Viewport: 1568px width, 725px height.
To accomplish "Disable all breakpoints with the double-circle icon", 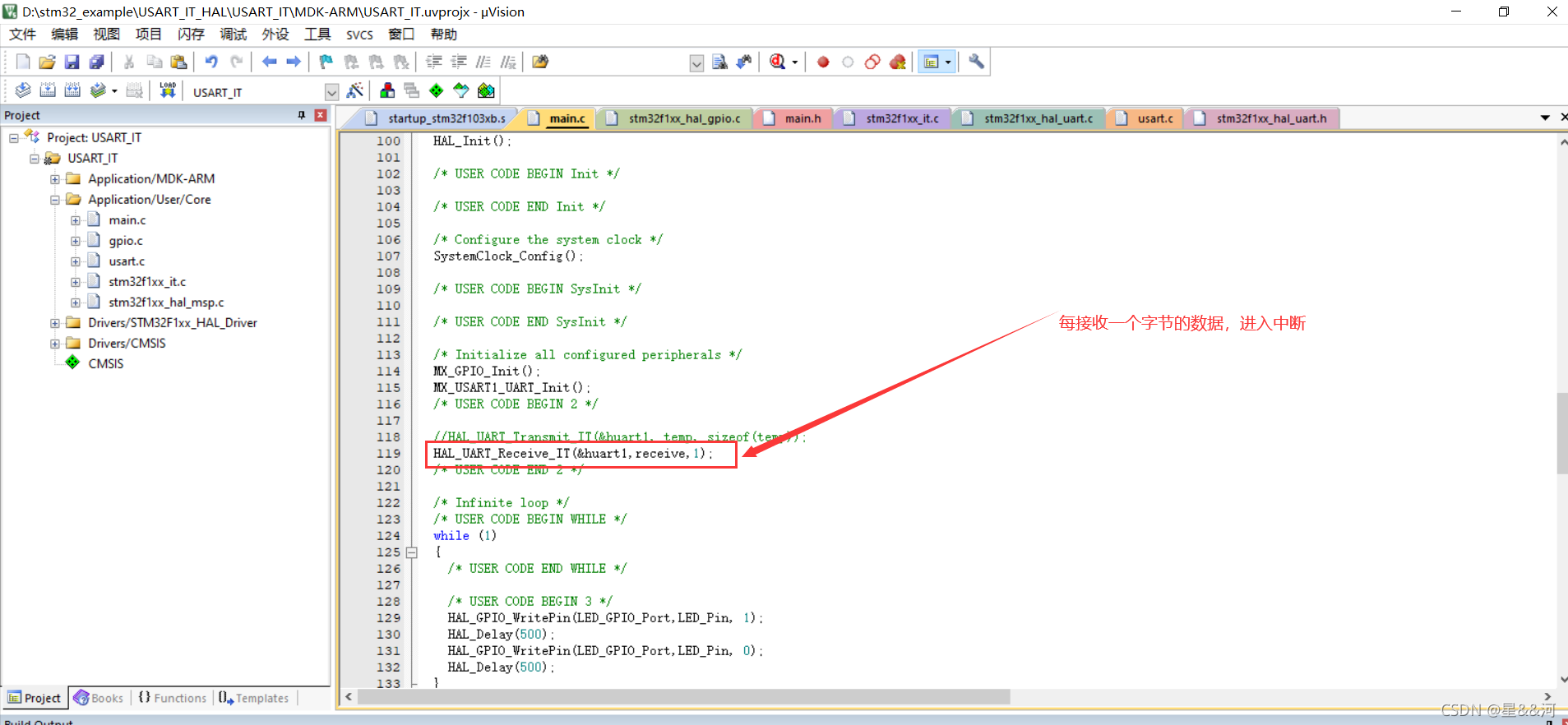I will [872, 62].
